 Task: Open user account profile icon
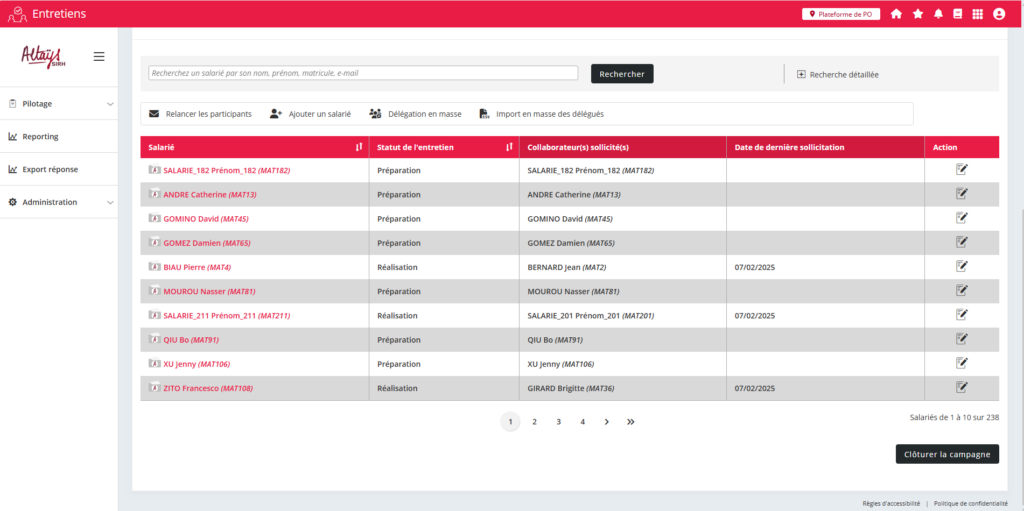coord(999,14)
